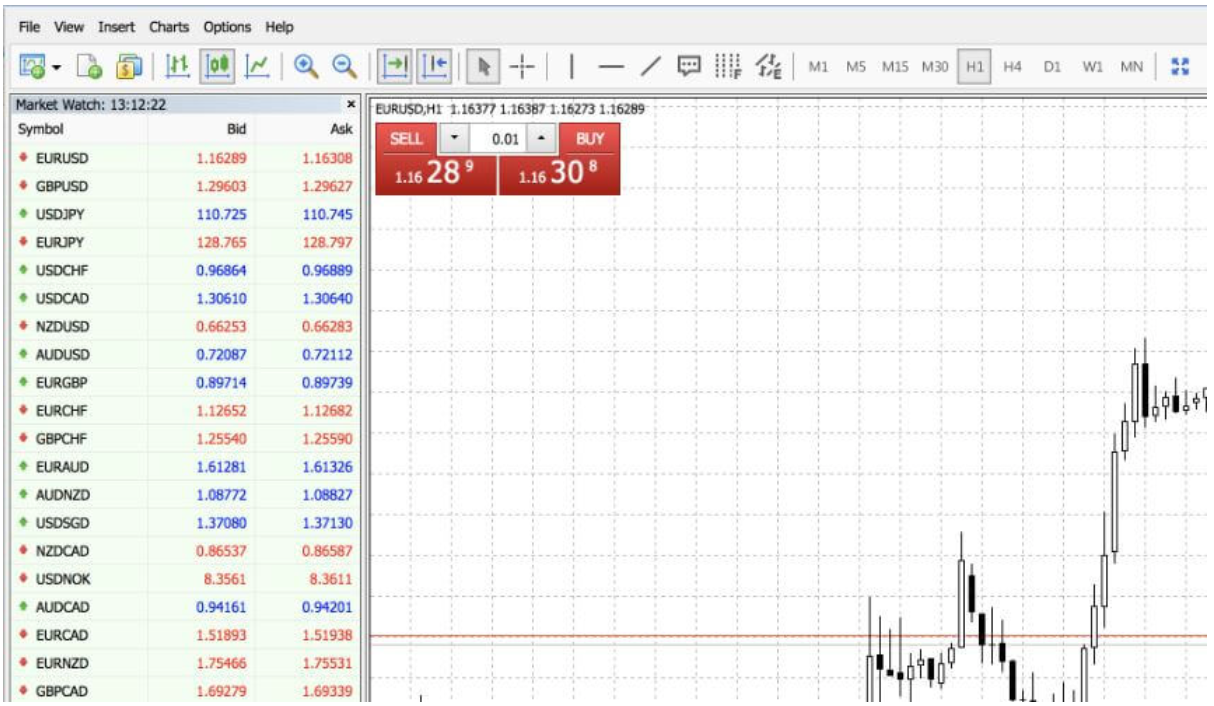Image resolution: width=1214 pixels, height=706 pixels.
Task: Toggle chart shift from right edge
Action: [x=435, y=66]
